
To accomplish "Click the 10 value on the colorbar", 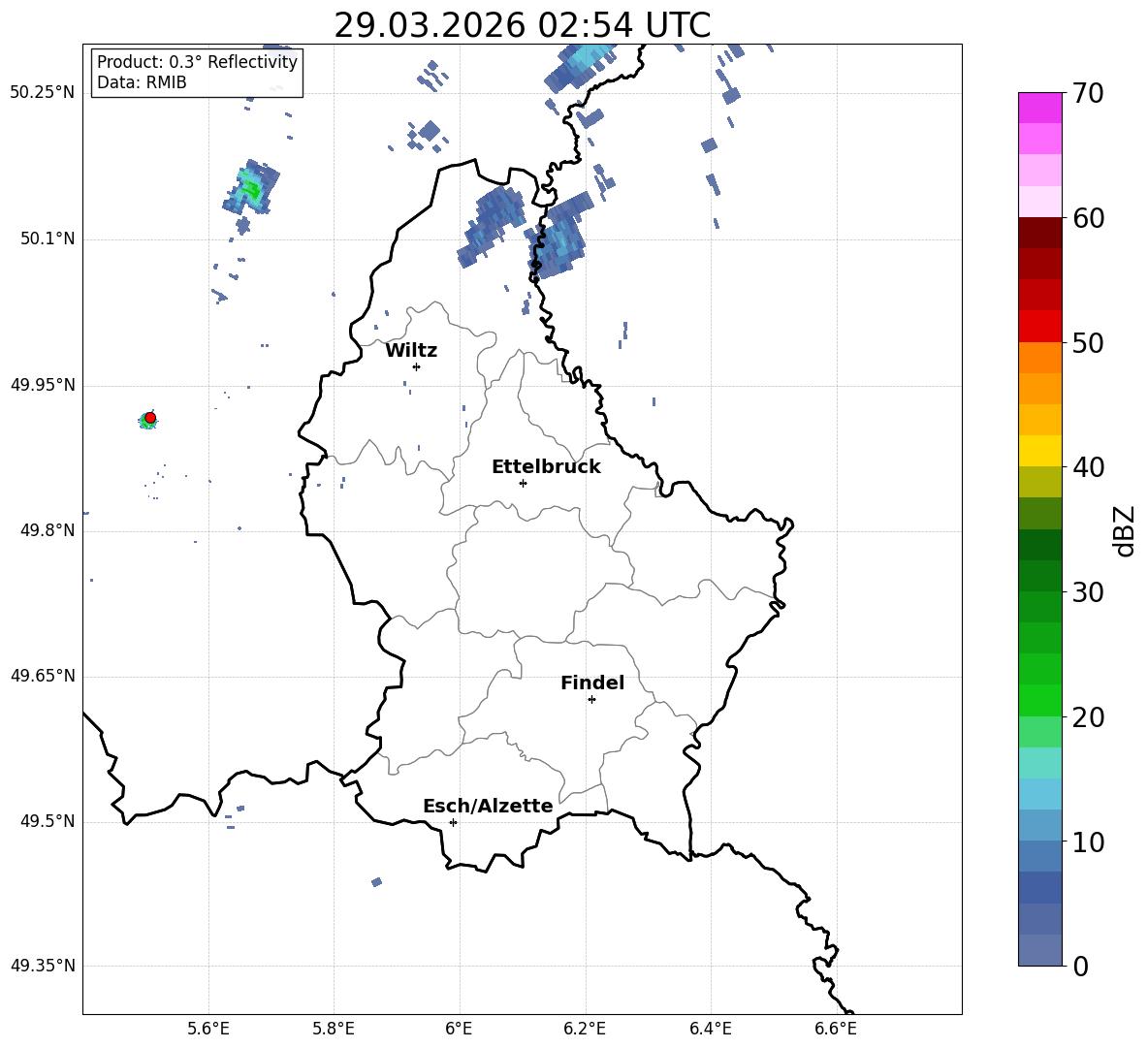I will point(1089,842).
